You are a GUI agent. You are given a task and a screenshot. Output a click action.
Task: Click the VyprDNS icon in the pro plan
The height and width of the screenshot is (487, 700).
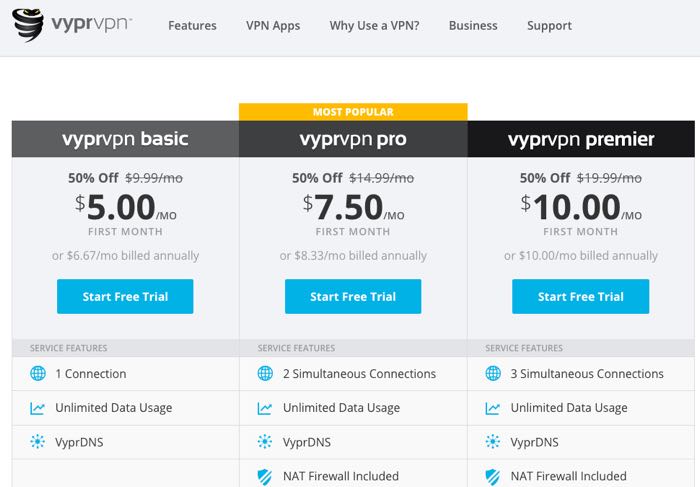265,442
